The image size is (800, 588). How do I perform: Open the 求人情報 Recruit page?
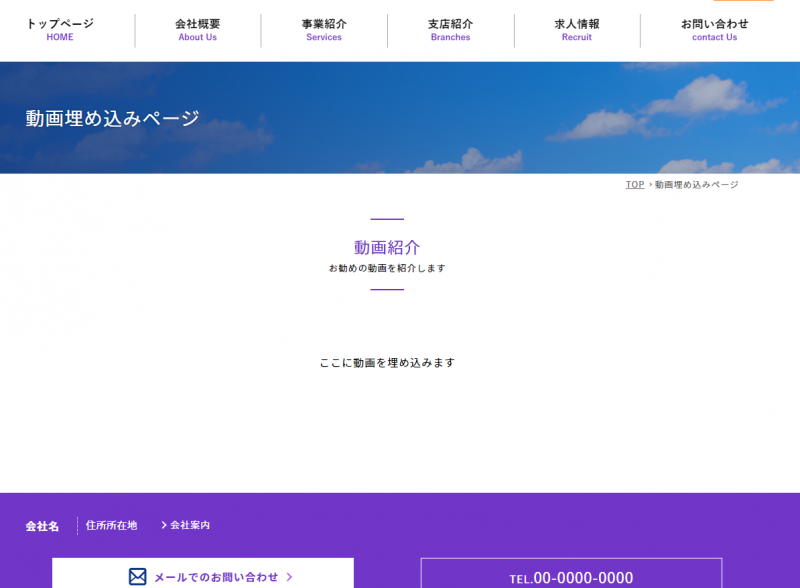pyautogui.click(x=577, y=30)
